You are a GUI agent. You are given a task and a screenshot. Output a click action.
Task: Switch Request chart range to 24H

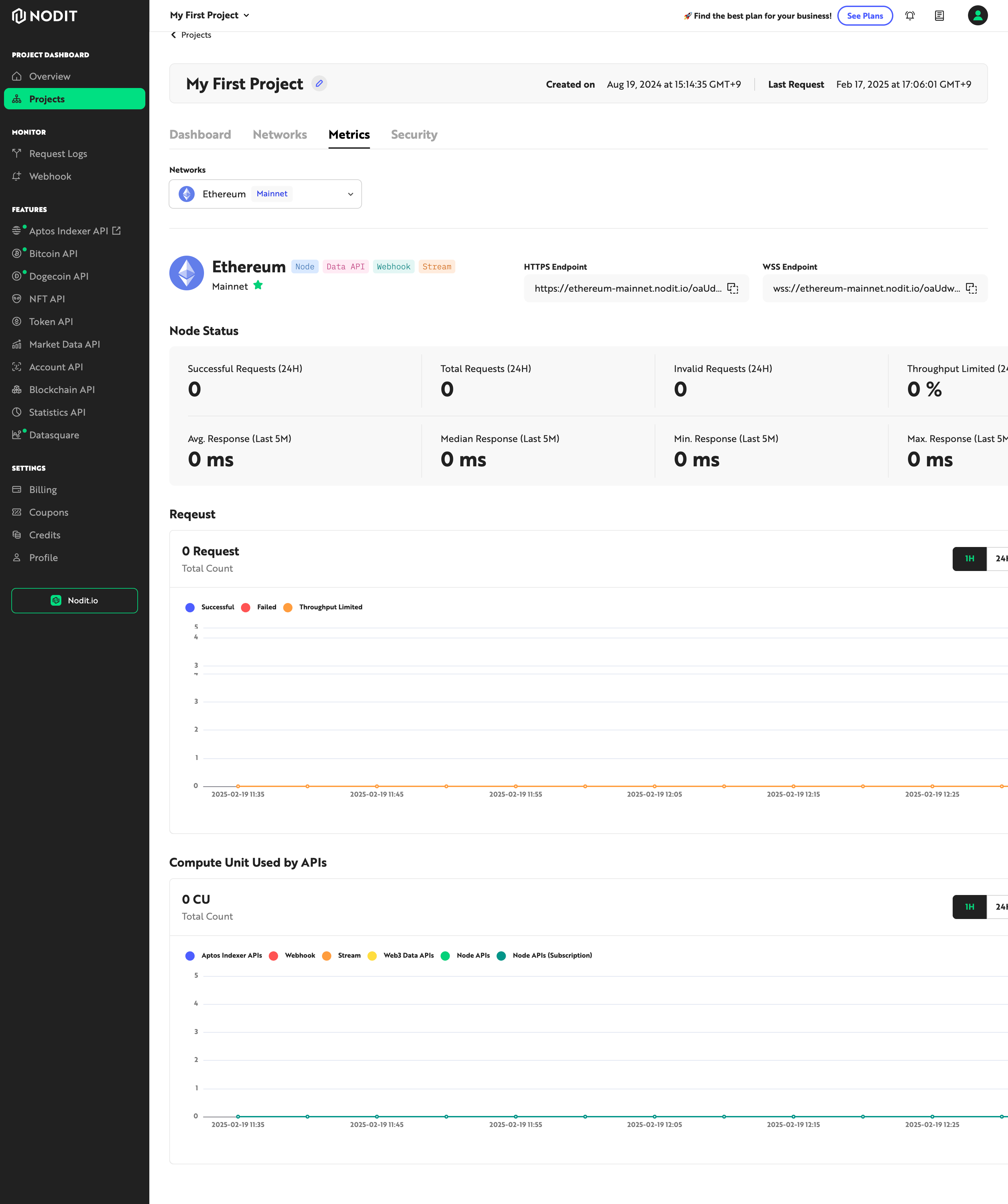click(x=1000, y=558)
